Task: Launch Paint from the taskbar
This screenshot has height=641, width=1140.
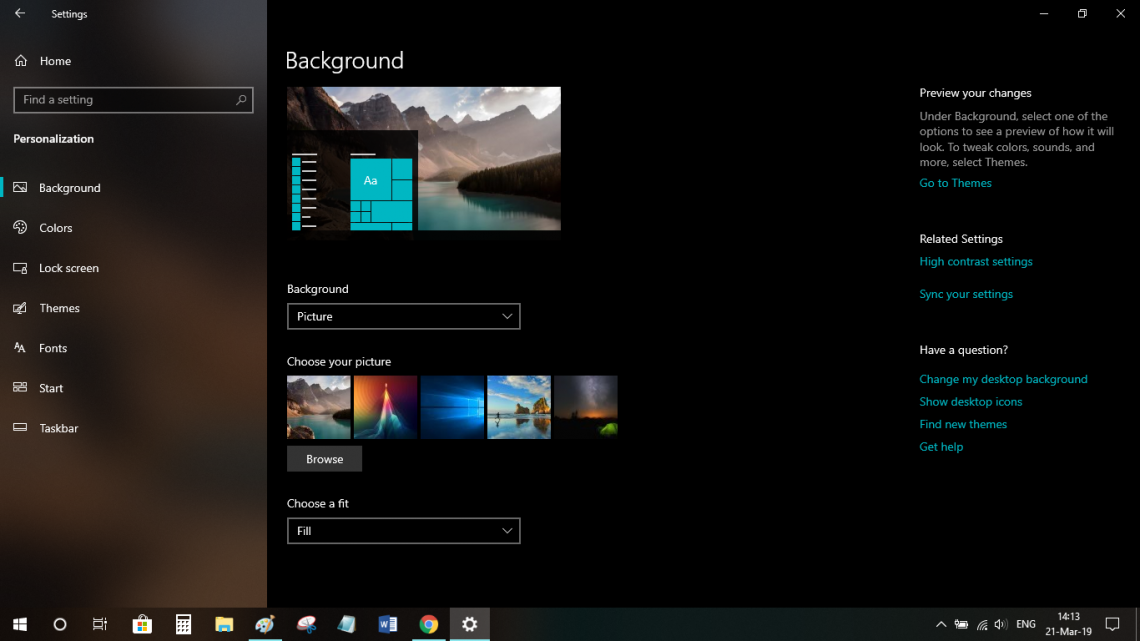Action: click(265, 624)
